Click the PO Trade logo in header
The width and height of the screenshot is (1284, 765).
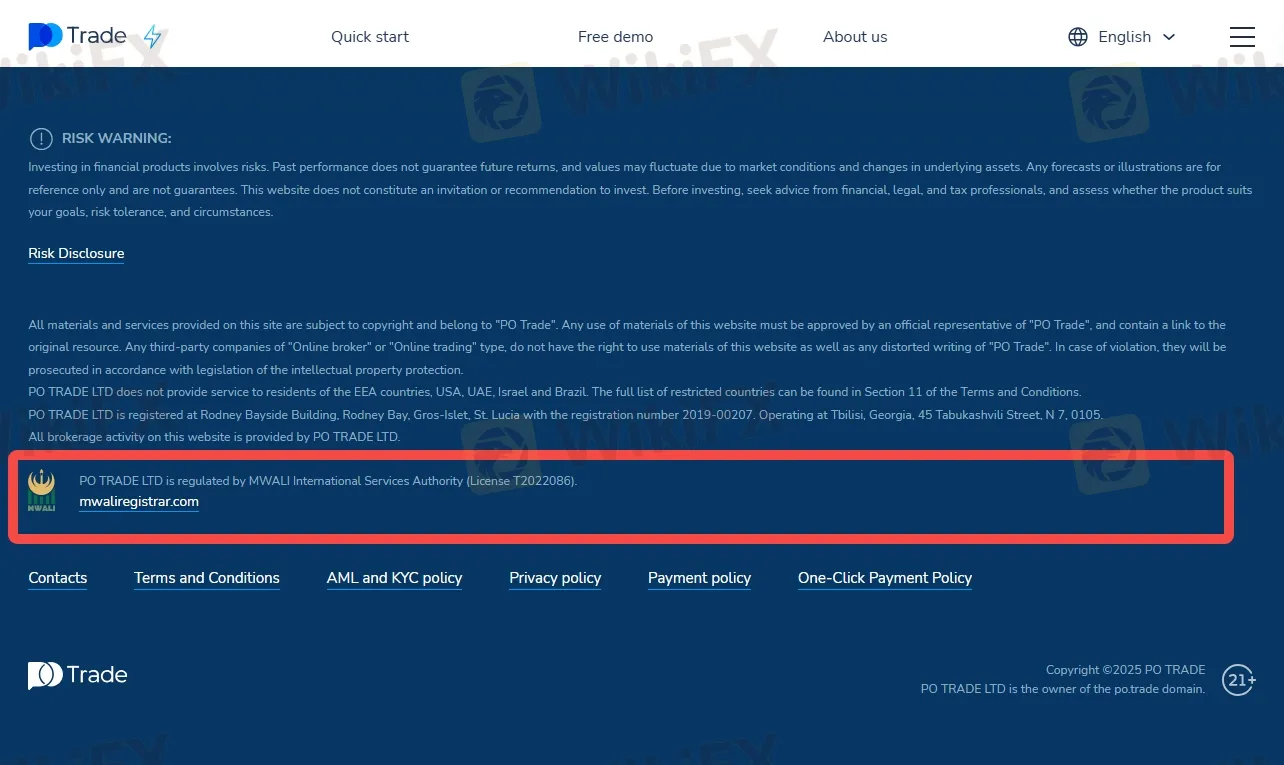click(77, 37)
